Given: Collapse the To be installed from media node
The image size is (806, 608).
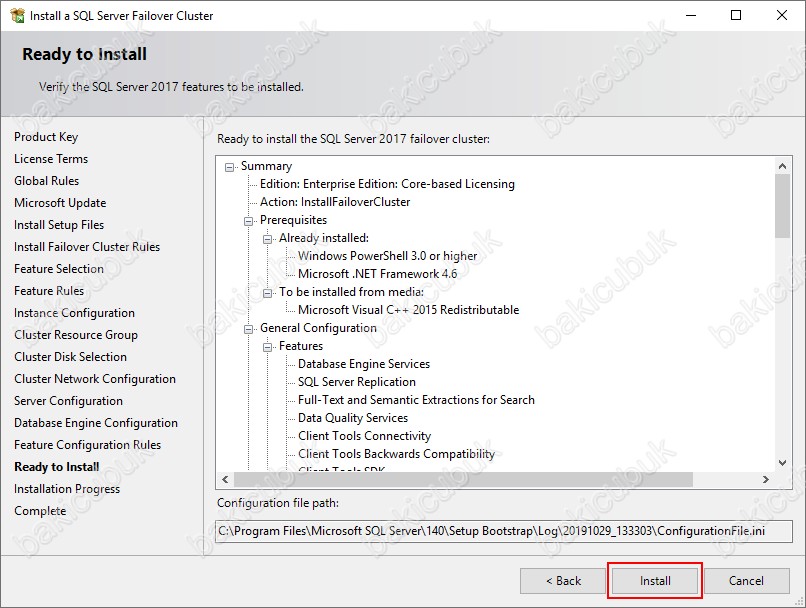Looking at the screenshot, I should click(x=267, y=293).
